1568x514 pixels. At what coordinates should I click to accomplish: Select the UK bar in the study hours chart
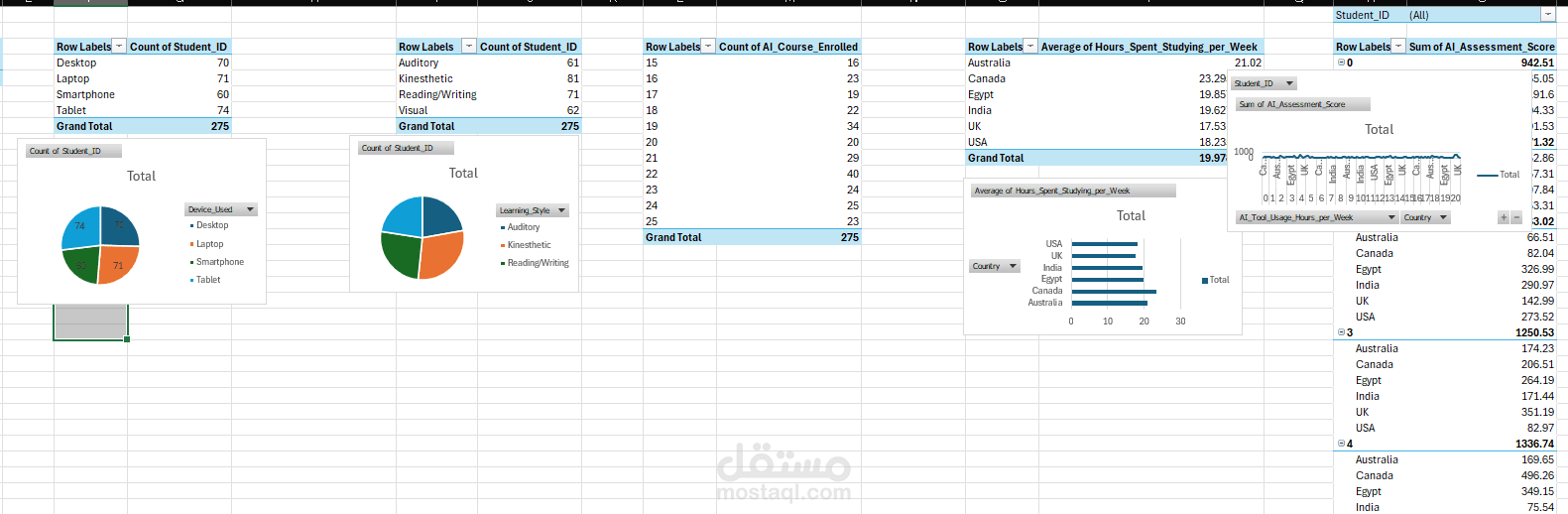1104,256
